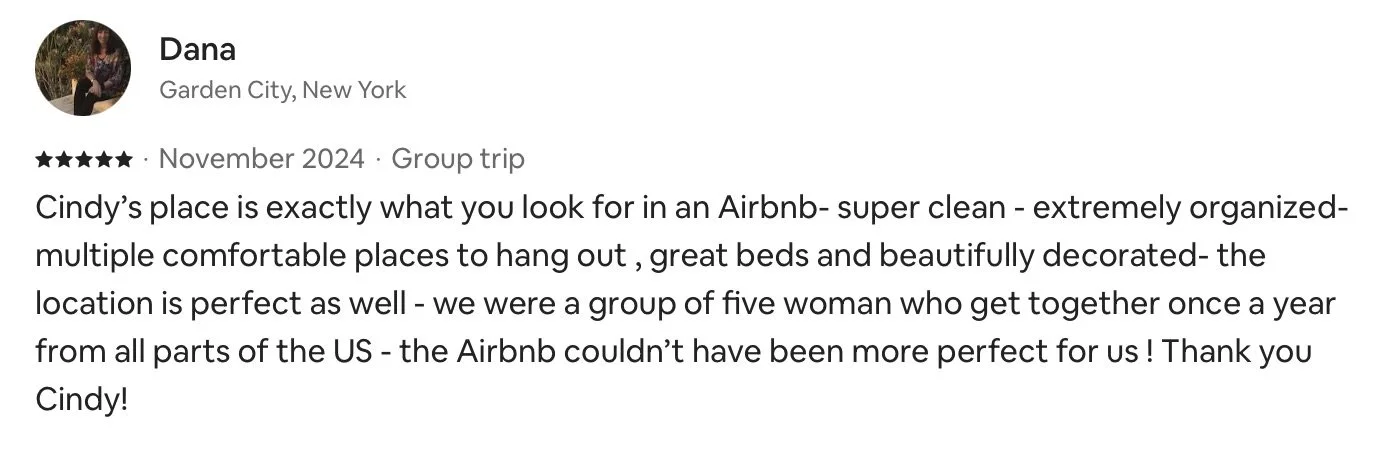Click the dot separator before November 2024

pos(146,159)
